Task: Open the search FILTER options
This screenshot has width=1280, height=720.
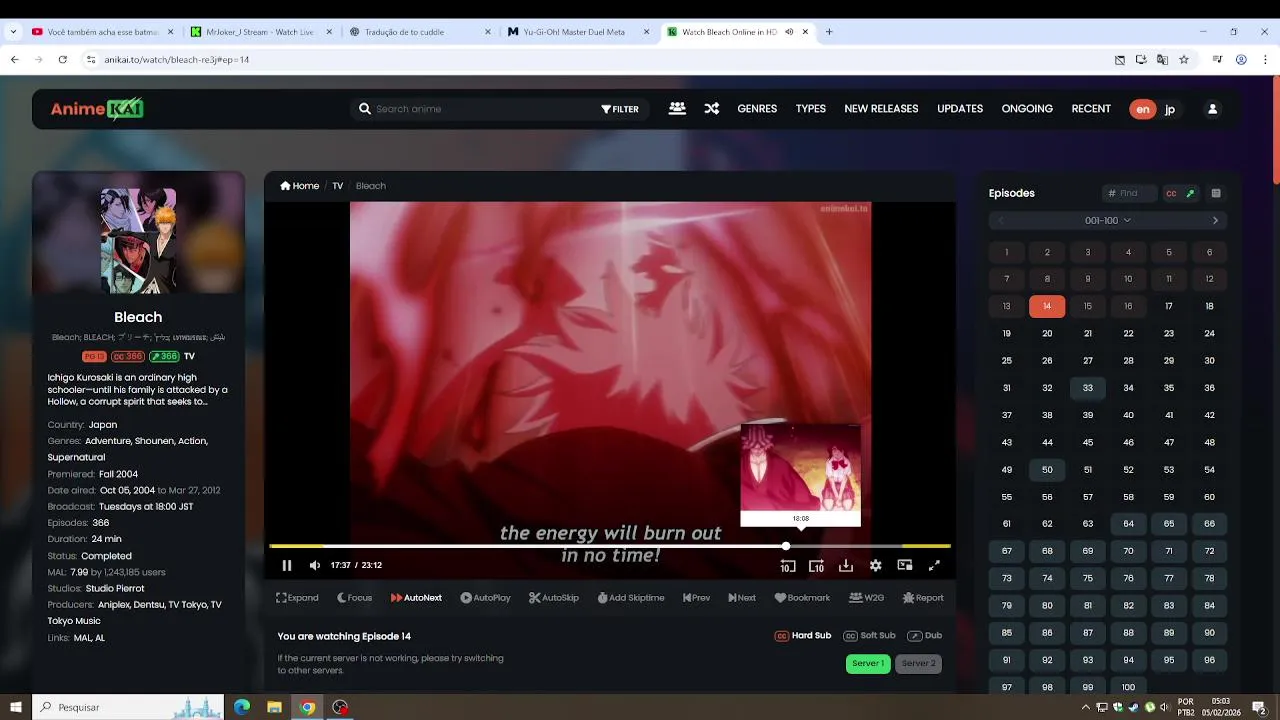Action: (620, 109)
